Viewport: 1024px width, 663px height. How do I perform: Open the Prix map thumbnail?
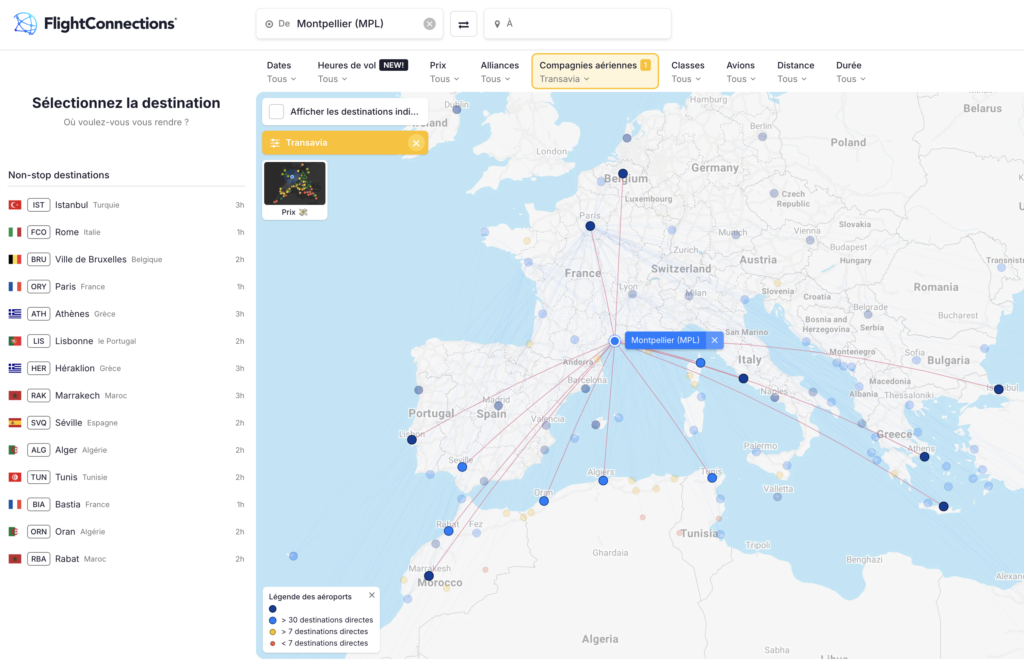pyautogui.click(x=295, y=189)
